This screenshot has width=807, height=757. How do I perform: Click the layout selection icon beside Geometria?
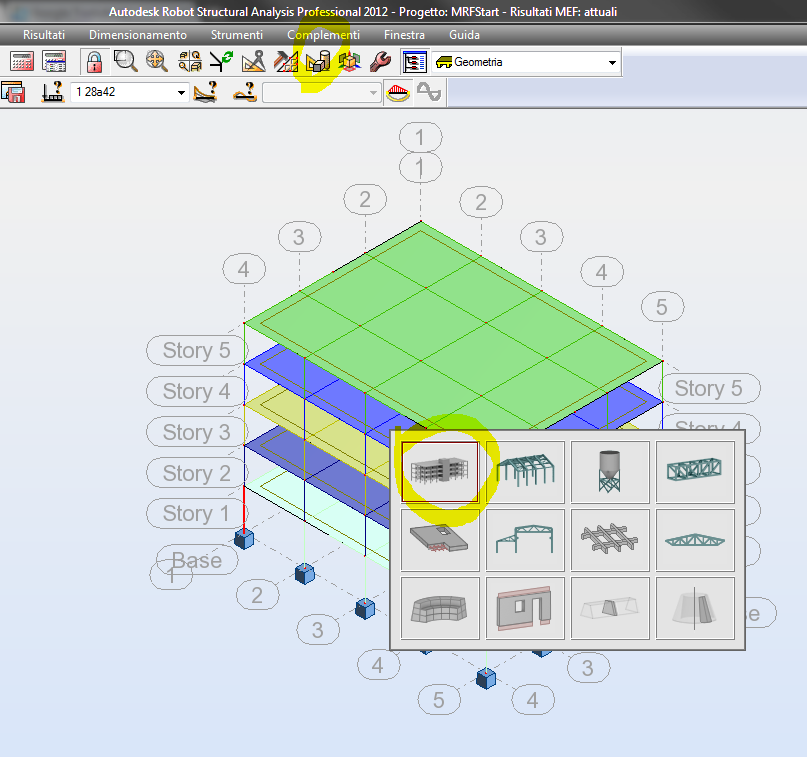(x=414, y=62)
